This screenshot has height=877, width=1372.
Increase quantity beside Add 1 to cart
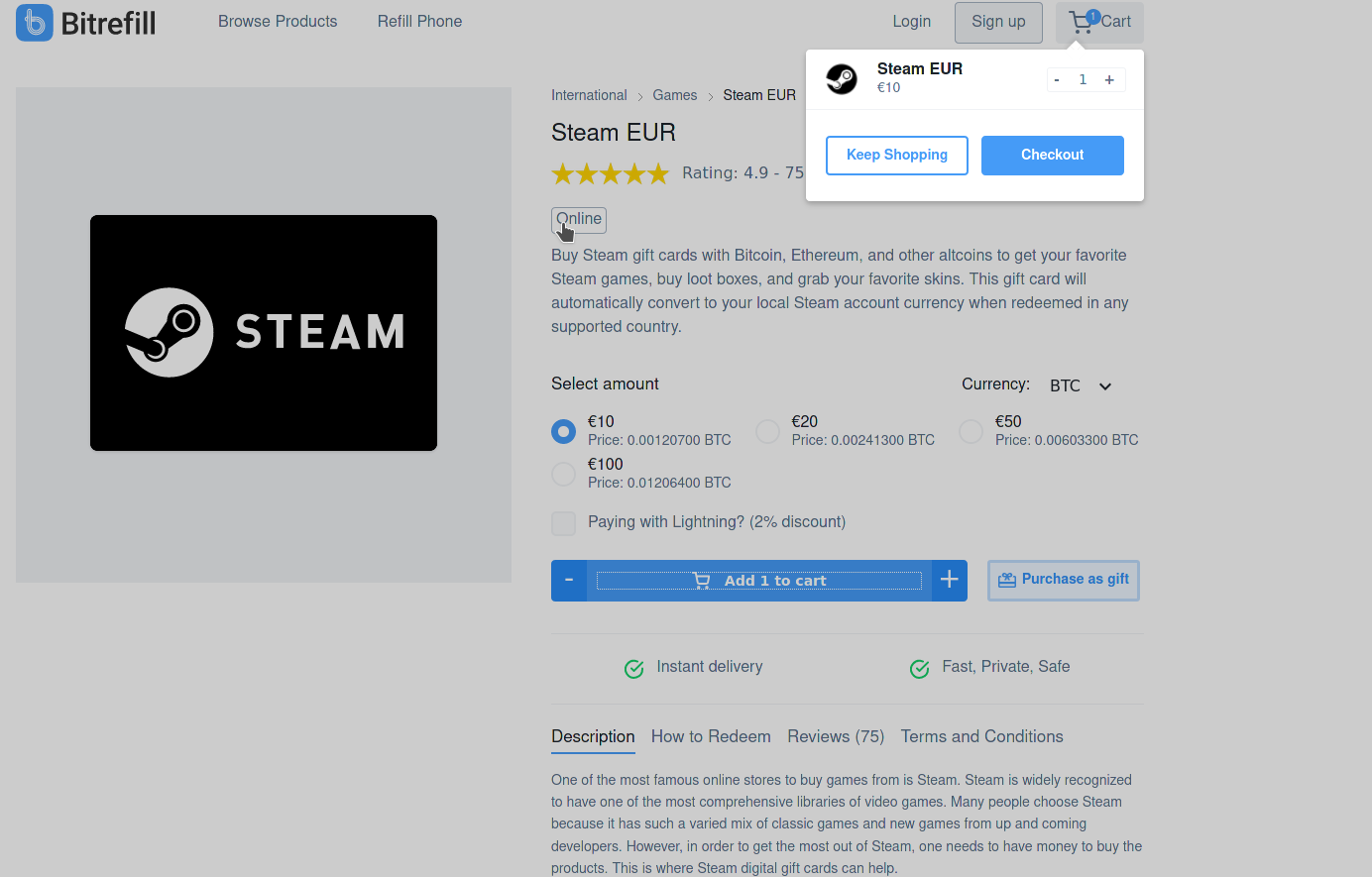pos(950,581)
